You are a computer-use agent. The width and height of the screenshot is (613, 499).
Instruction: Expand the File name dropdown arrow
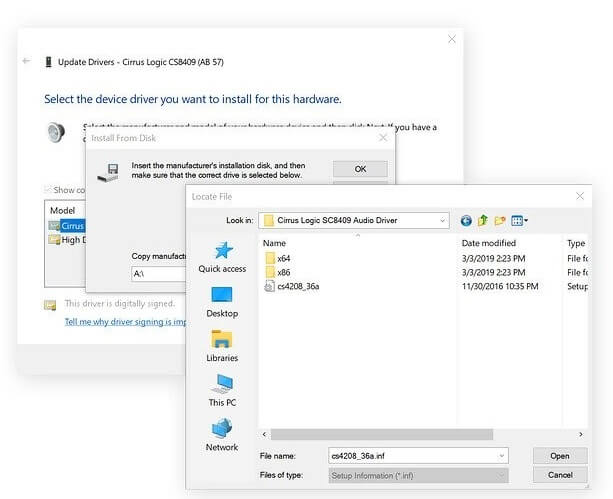(501, 456)
